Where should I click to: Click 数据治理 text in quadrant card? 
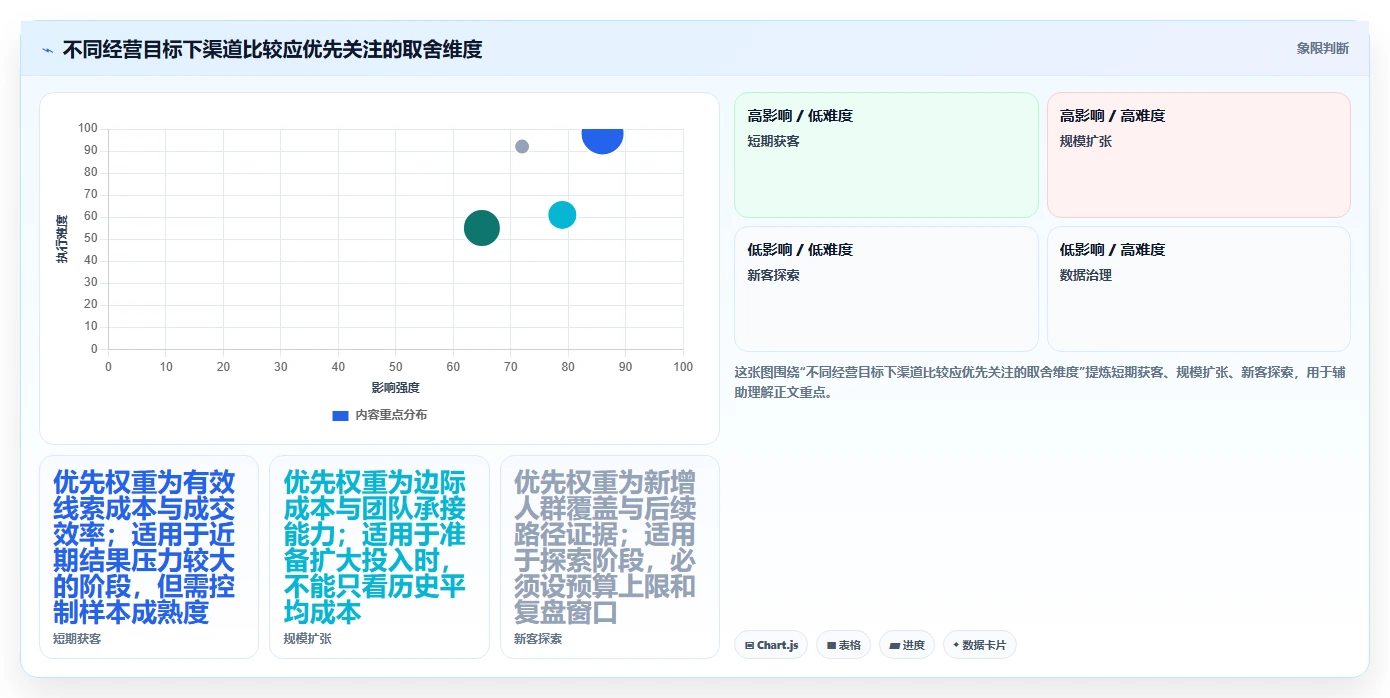point(1086,275)
